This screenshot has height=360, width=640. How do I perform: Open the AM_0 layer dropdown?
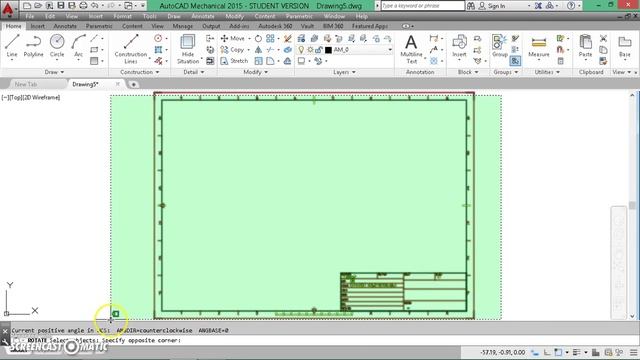pyautogui.click(x=390, y=50)
